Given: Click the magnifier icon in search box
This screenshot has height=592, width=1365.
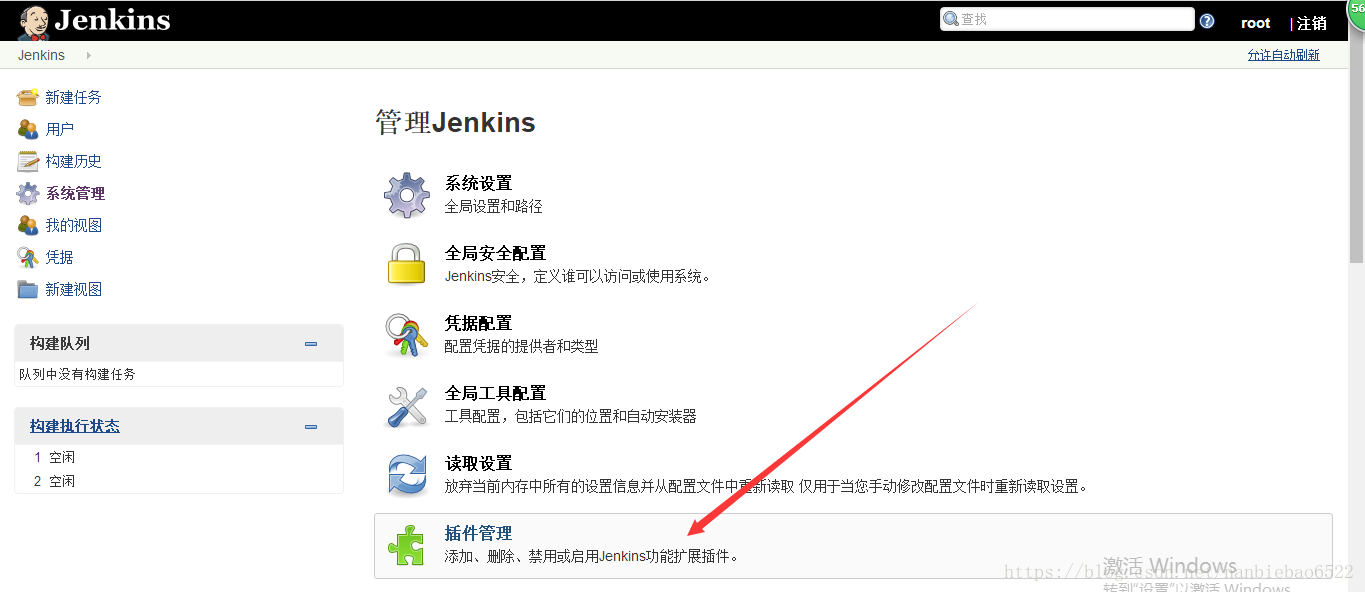Looking at the screenshot, I should point(951,20).
